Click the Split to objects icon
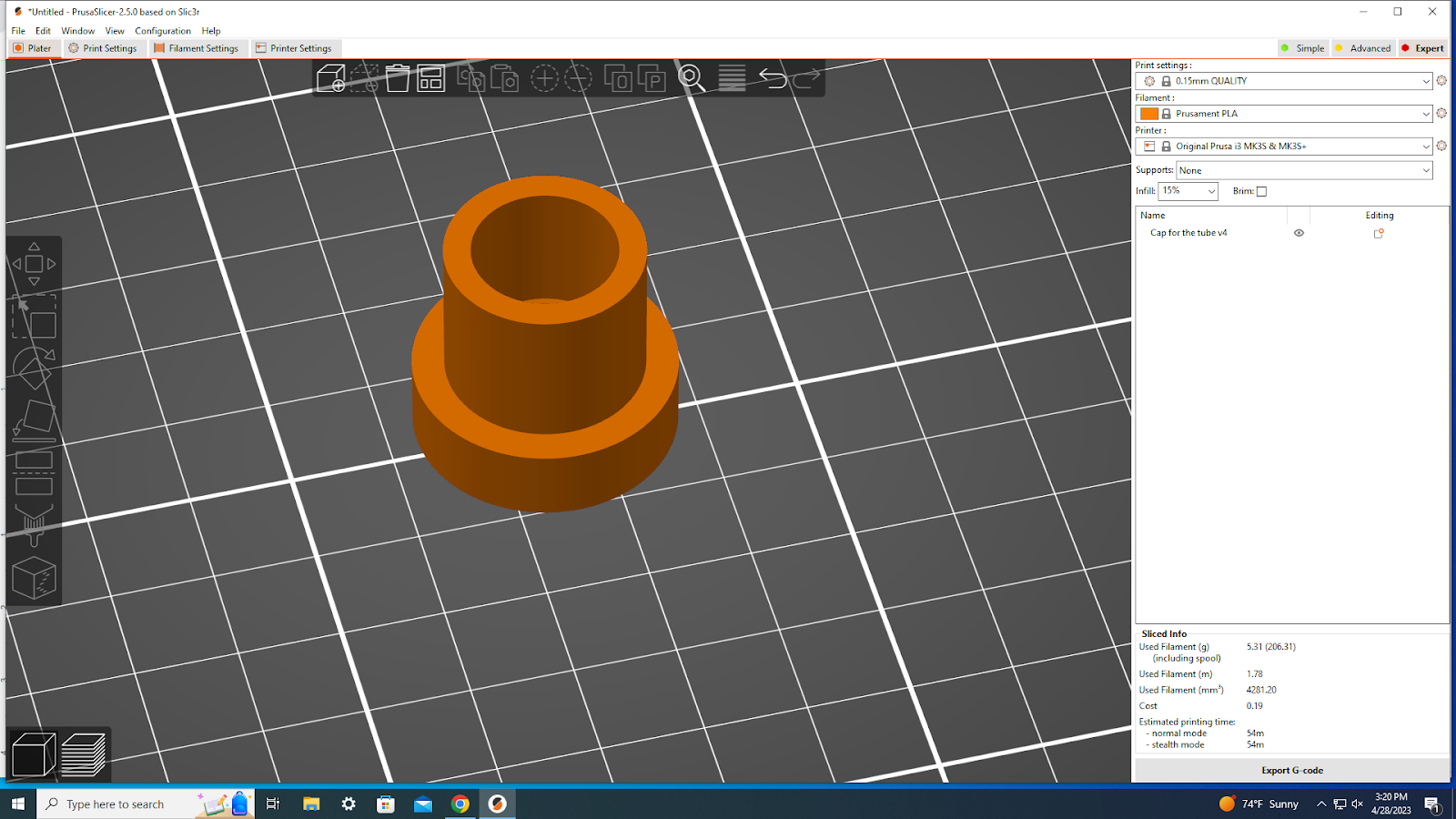 tap(618, 78)
